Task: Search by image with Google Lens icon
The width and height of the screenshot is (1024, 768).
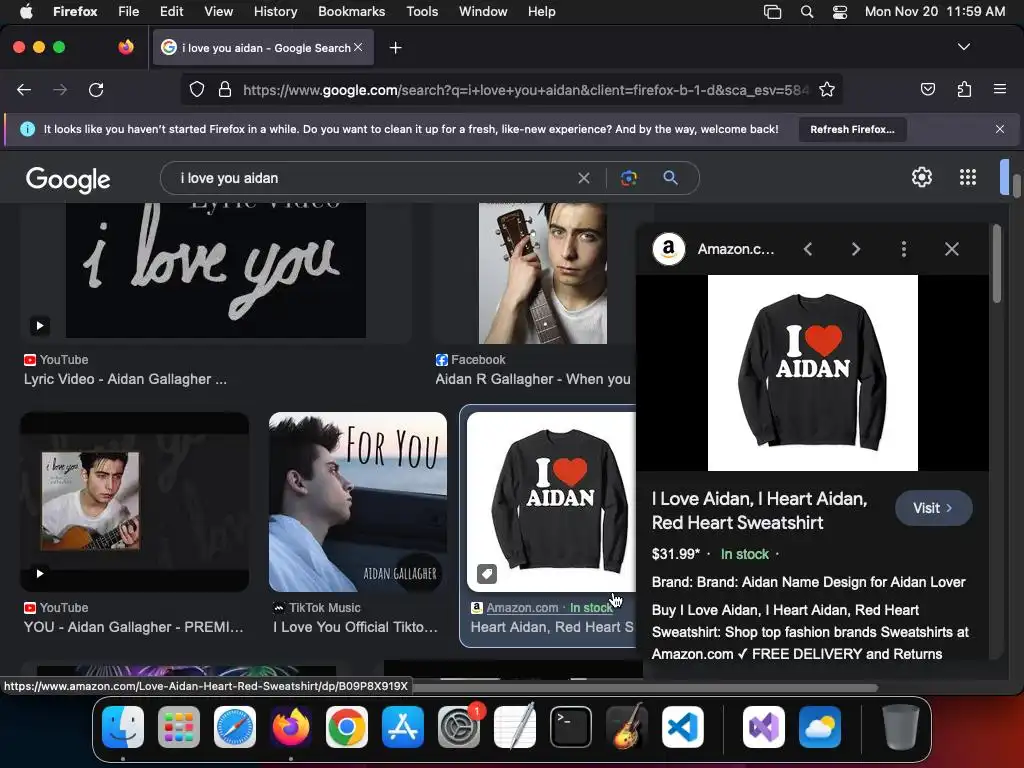Action: (x=628, y=178)
